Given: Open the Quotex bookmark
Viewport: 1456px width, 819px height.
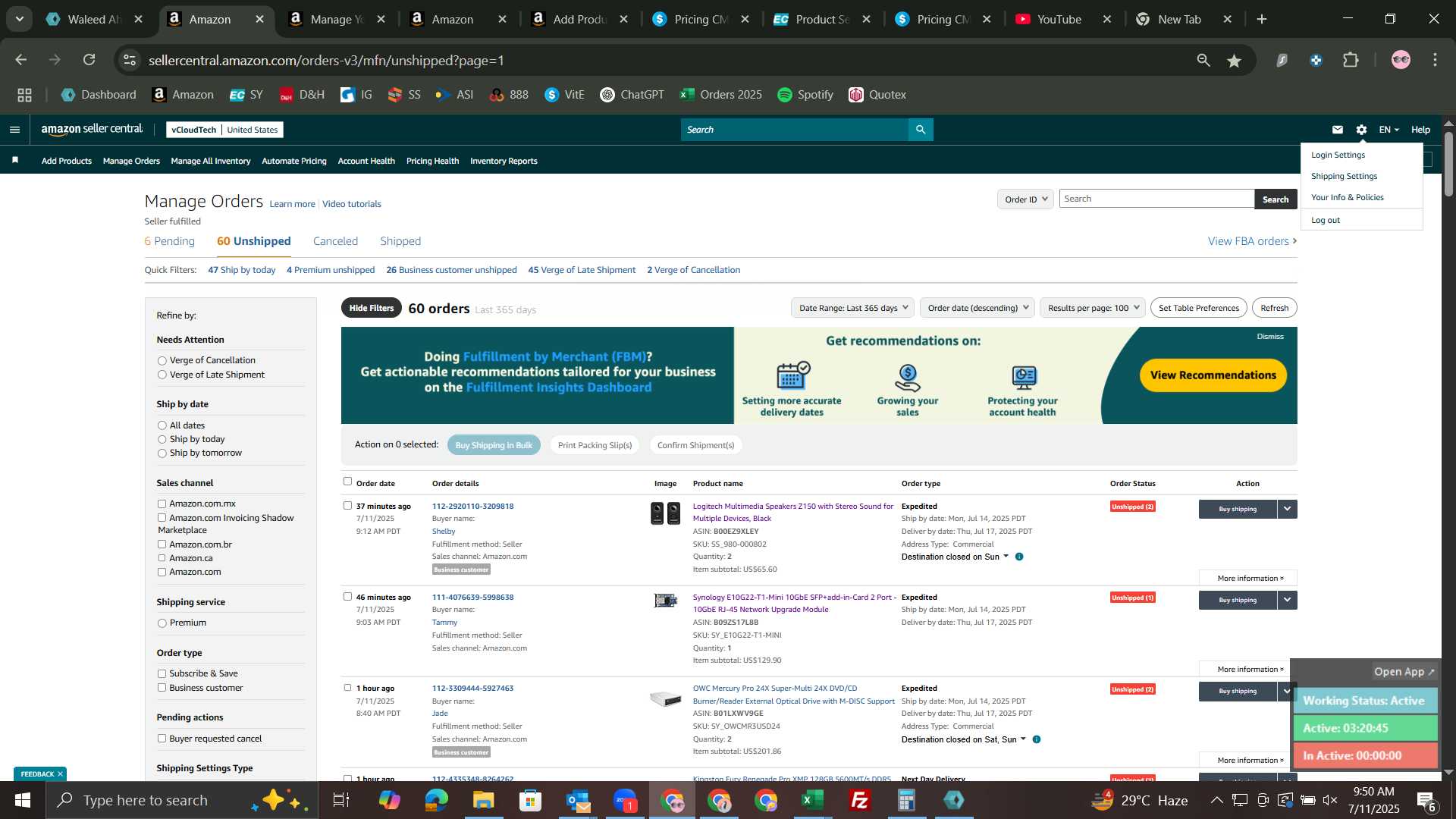Looking at the screenshot, I should (877, 95).
